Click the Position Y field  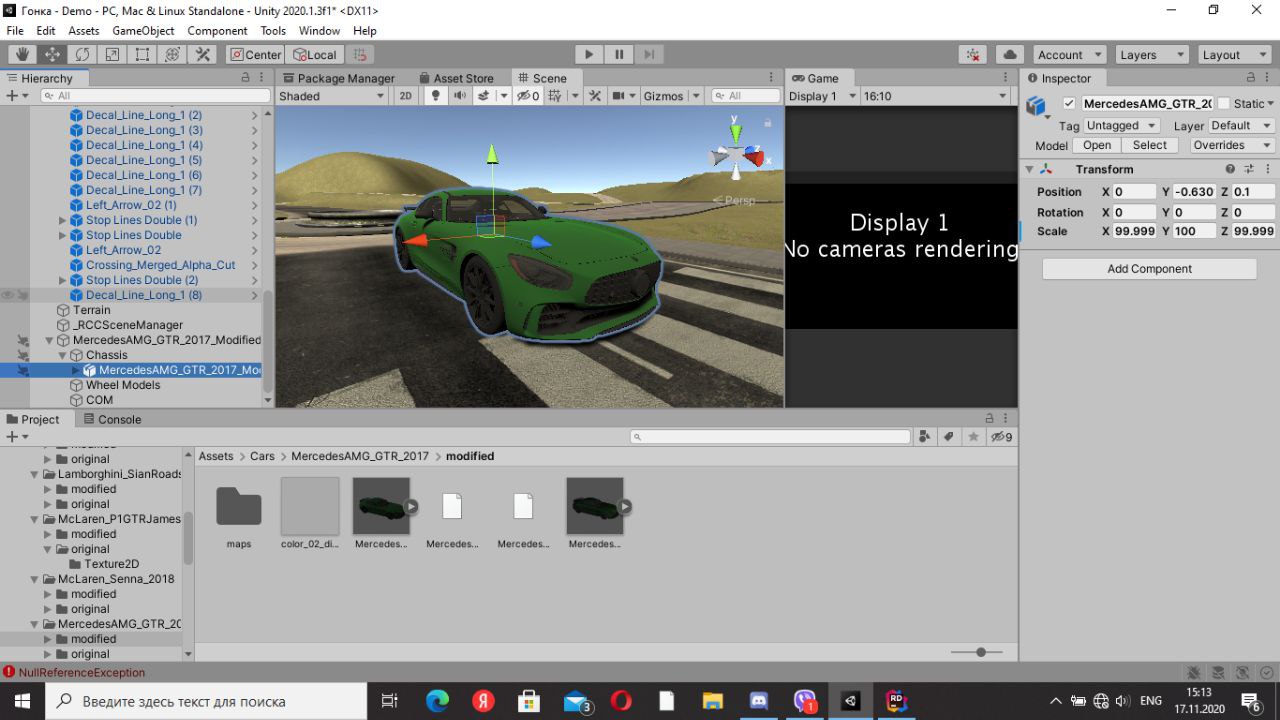(1194, 192)
